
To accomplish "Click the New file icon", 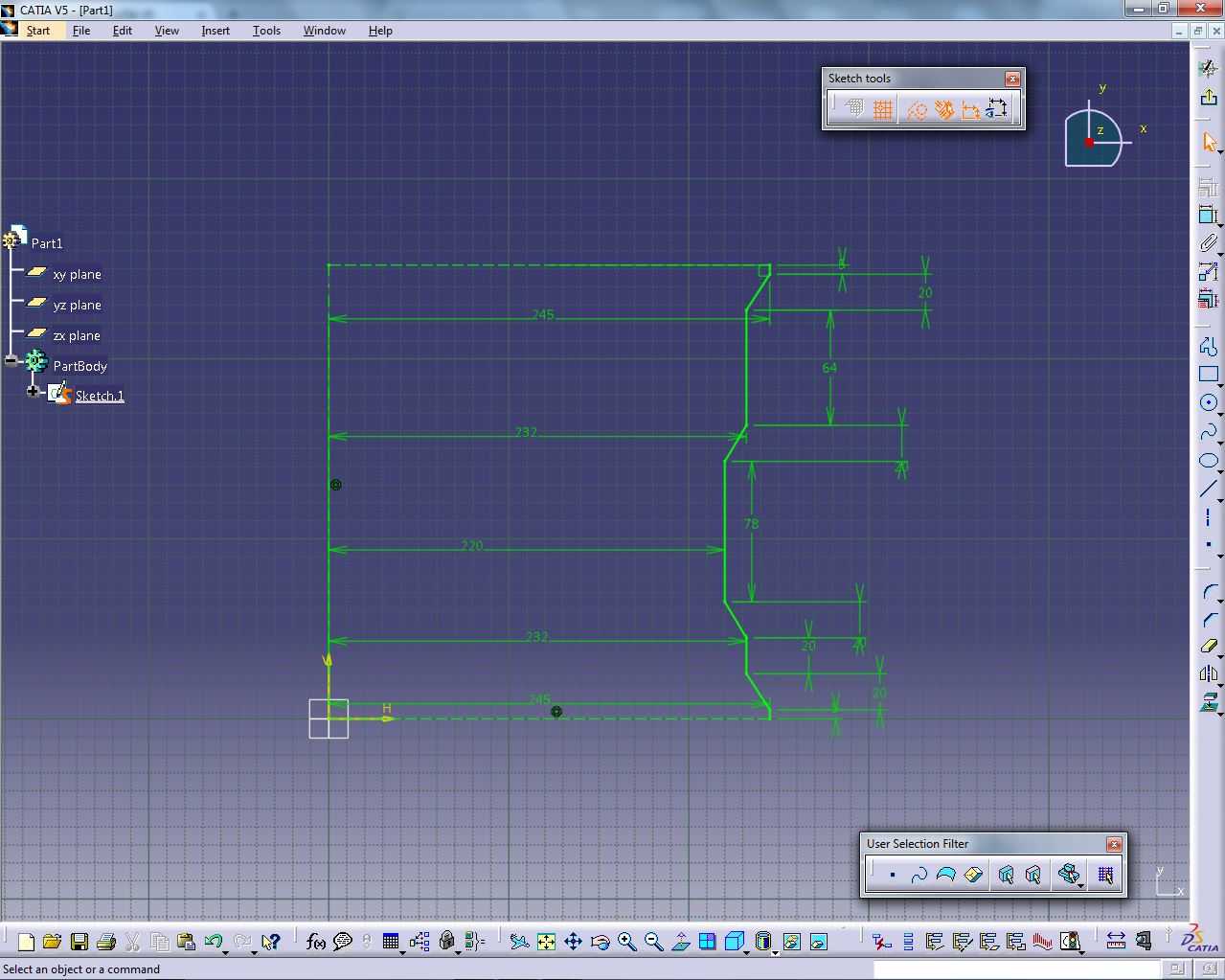I will [x=26, y=942].
